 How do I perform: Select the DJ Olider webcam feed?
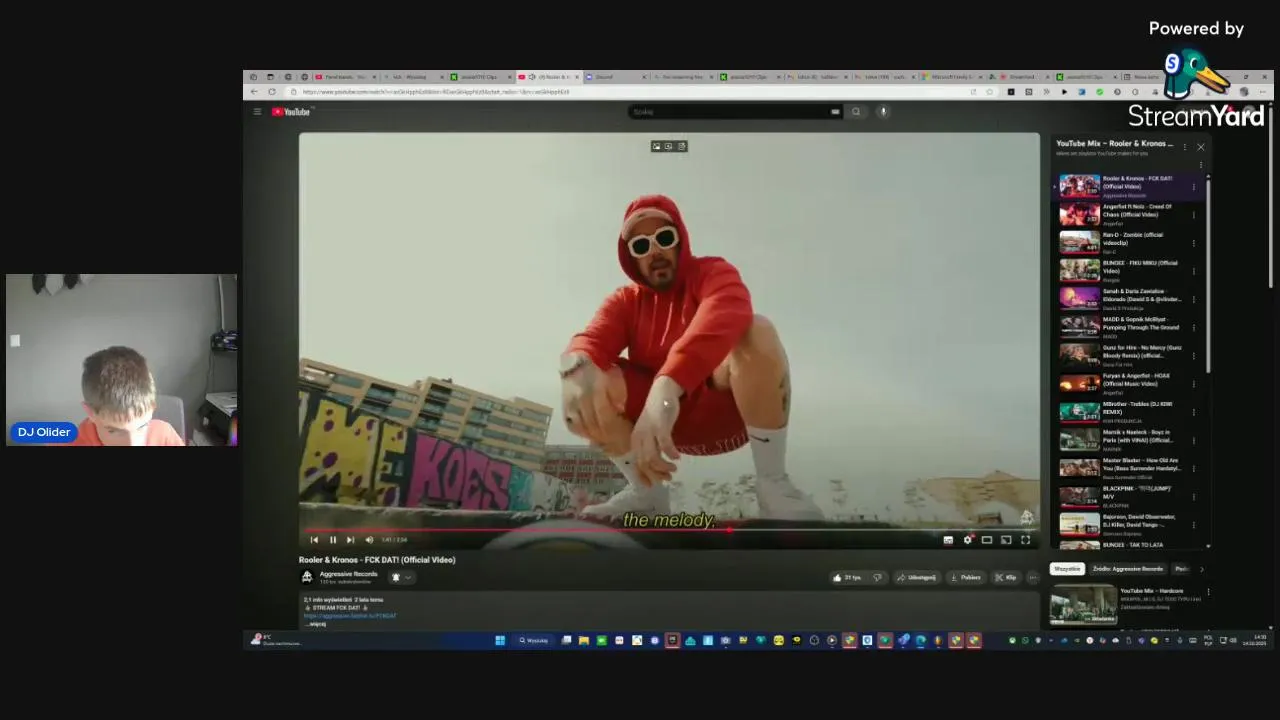(x=121, y=360)
